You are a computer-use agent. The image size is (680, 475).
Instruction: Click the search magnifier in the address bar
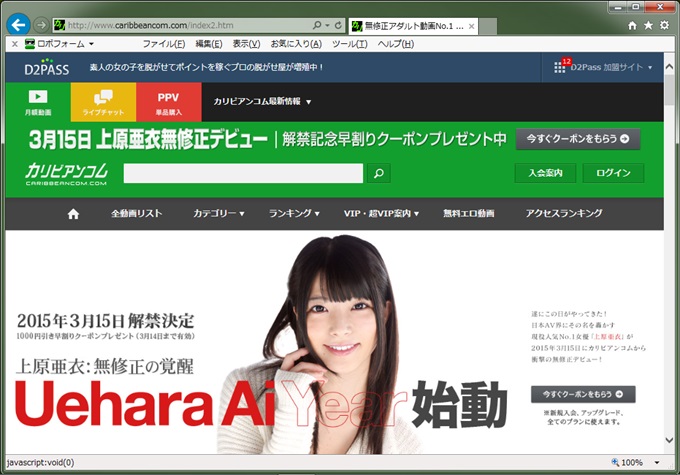click(x=317, y=26)
